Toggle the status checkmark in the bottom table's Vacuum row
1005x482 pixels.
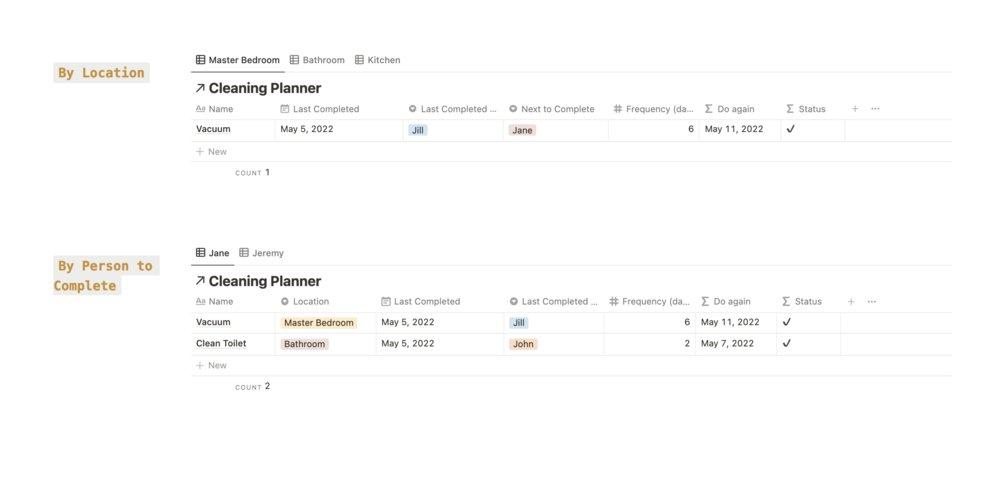(x=787, y=322)
